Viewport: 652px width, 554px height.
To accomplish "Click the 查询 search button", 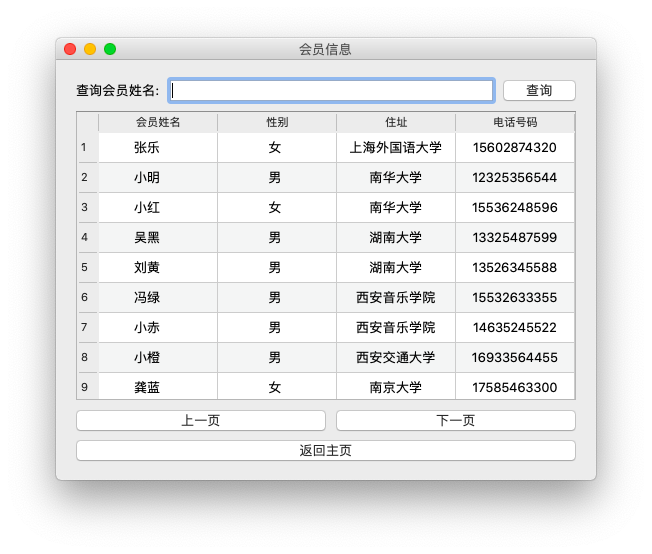I will pyautogui.click(x=539, y=91).
